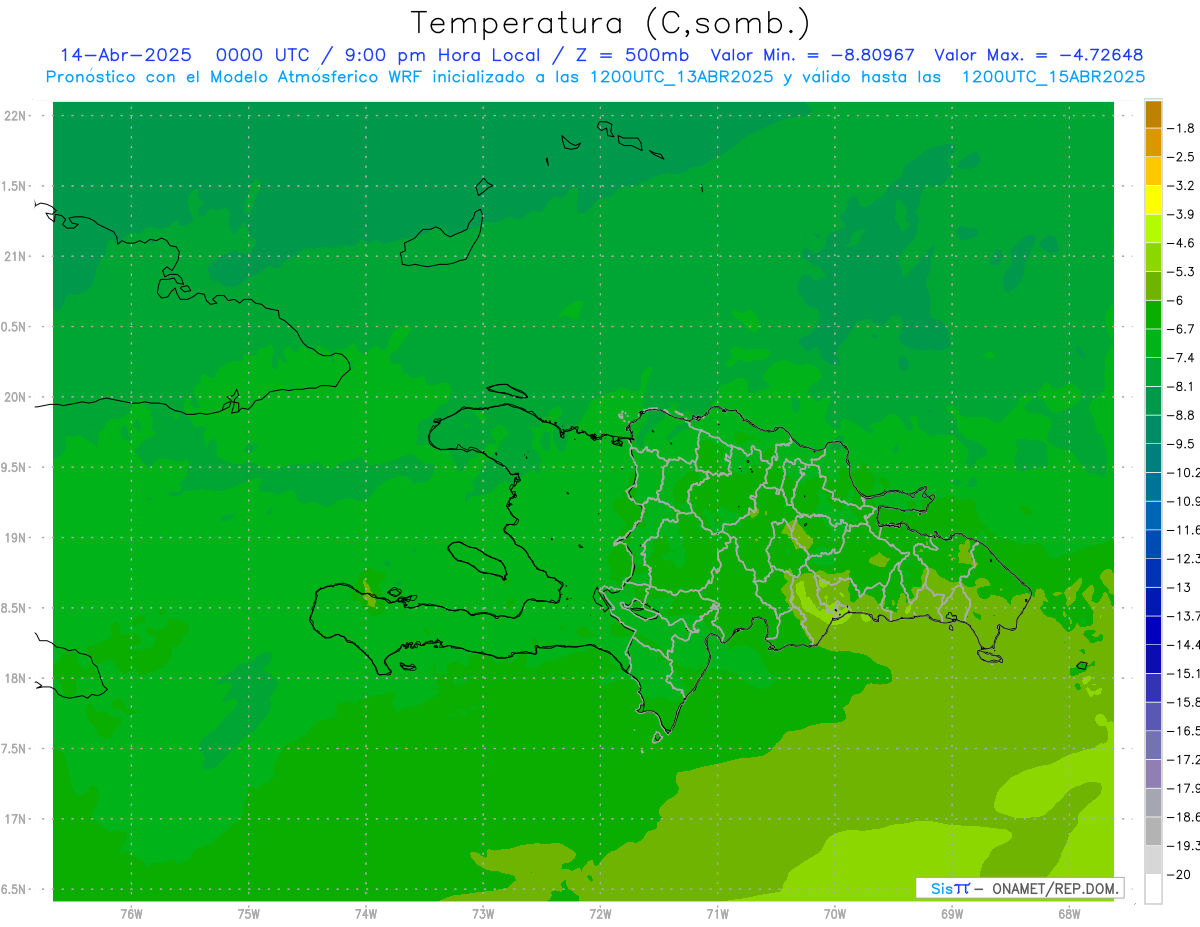Click the "1200UTC_13ABR2025" initialization time

(682, 77)
